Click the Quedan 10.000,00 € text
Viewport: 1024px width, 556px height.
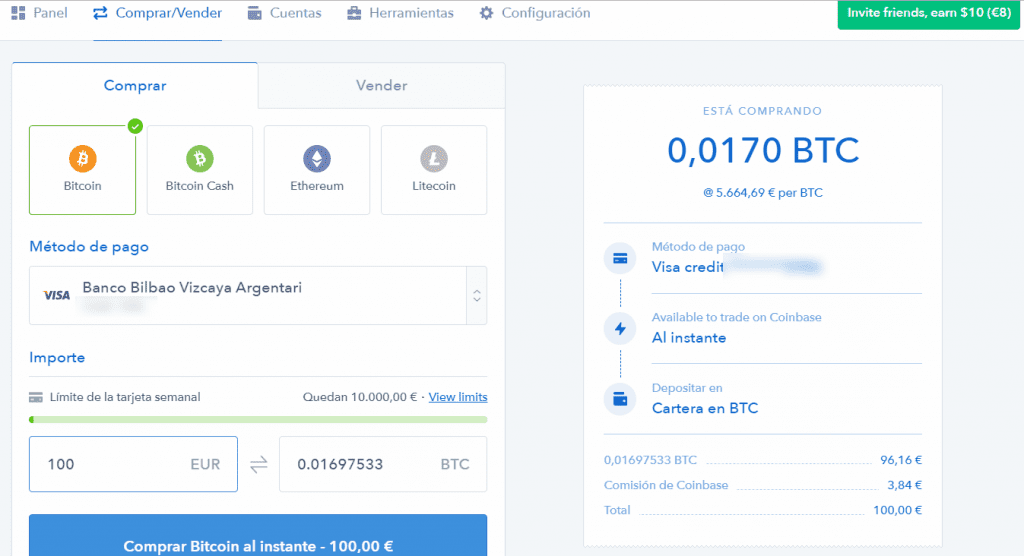(x=360, y=397)
